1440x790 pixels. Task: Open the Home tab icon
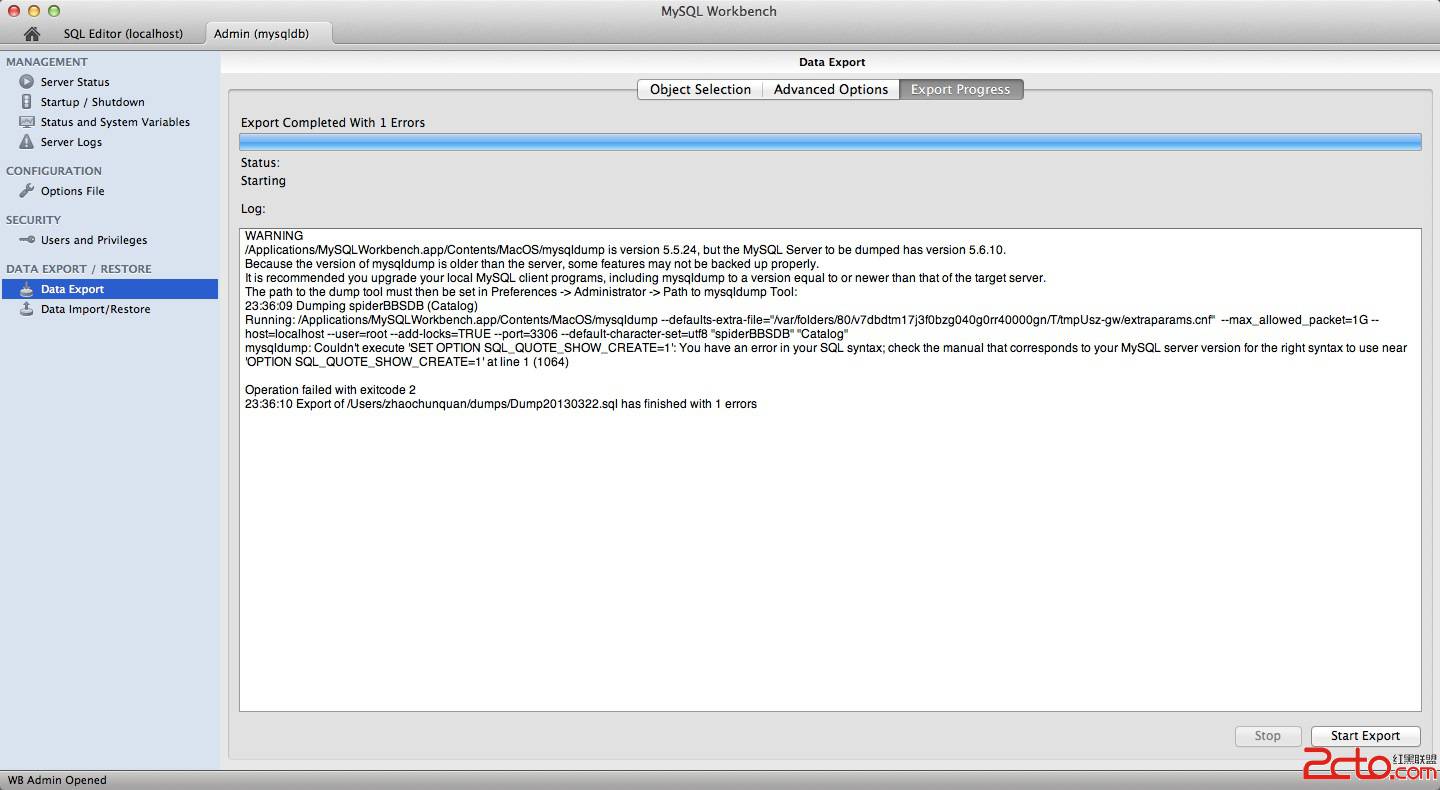coord(32,33)
